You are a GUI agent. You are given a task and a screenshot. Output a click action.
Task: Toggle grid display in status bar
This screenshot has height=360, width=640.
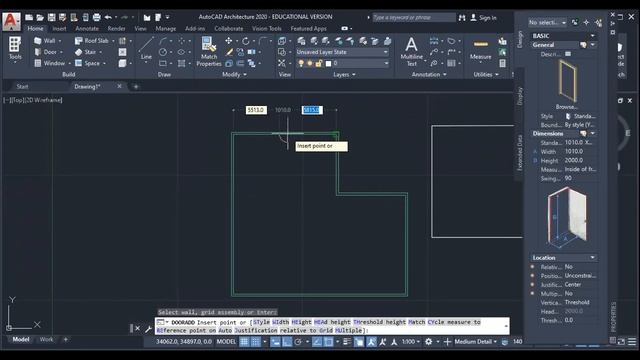(x=244, y=342)
